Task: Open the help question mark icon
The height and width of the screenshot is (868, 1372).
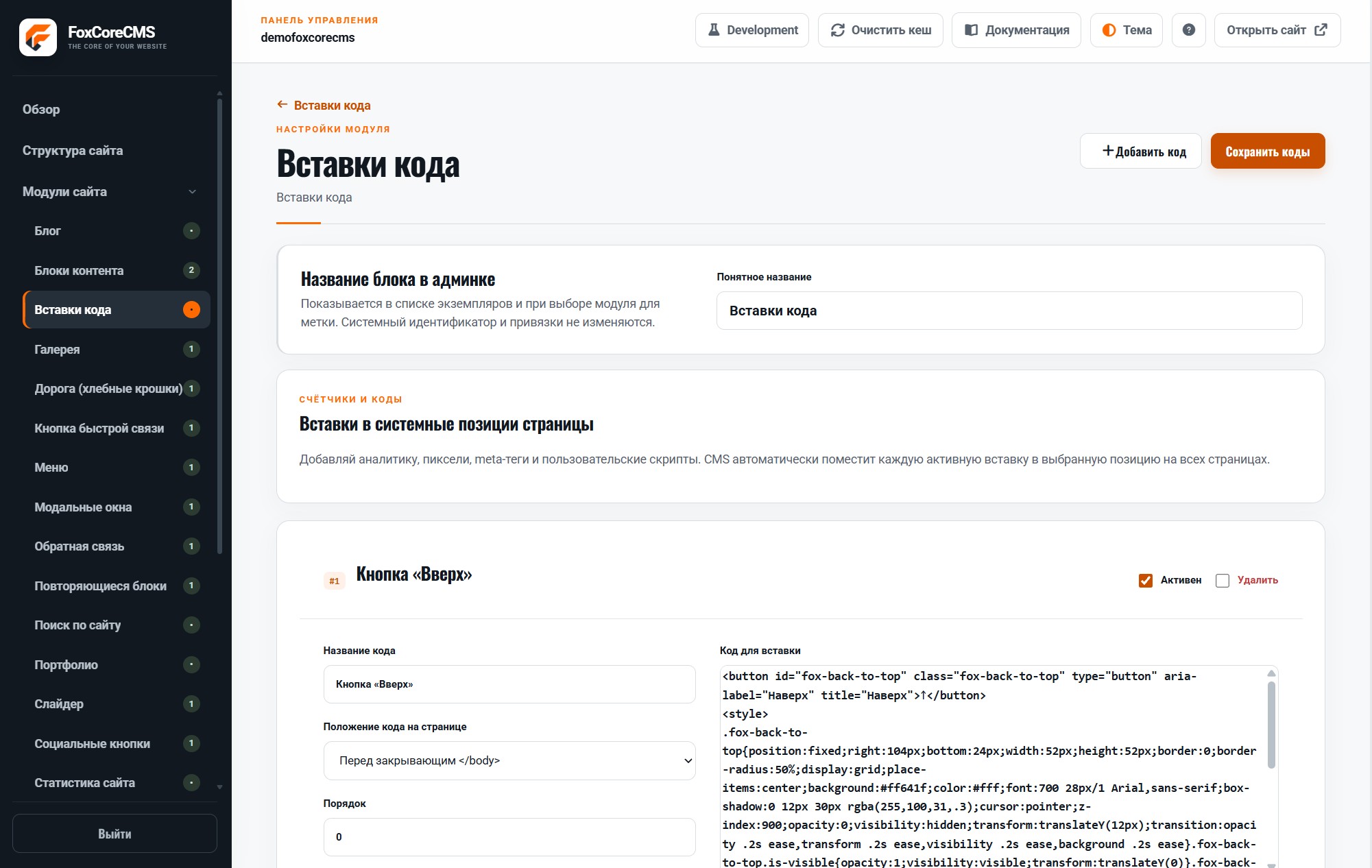Action: tap(1189, 30)
